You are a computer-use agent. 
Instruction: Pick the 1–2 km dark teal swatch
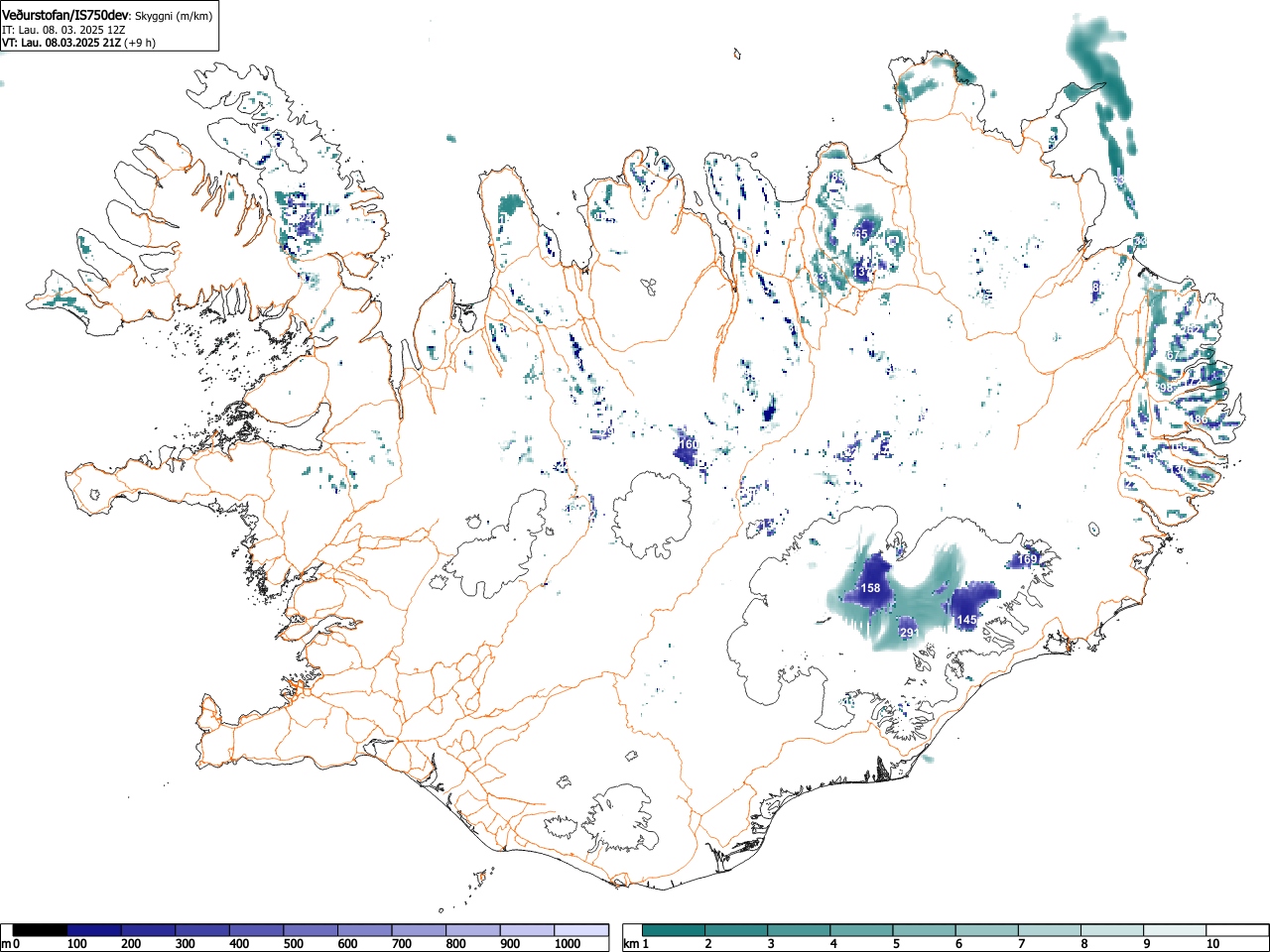pos(674,930)
